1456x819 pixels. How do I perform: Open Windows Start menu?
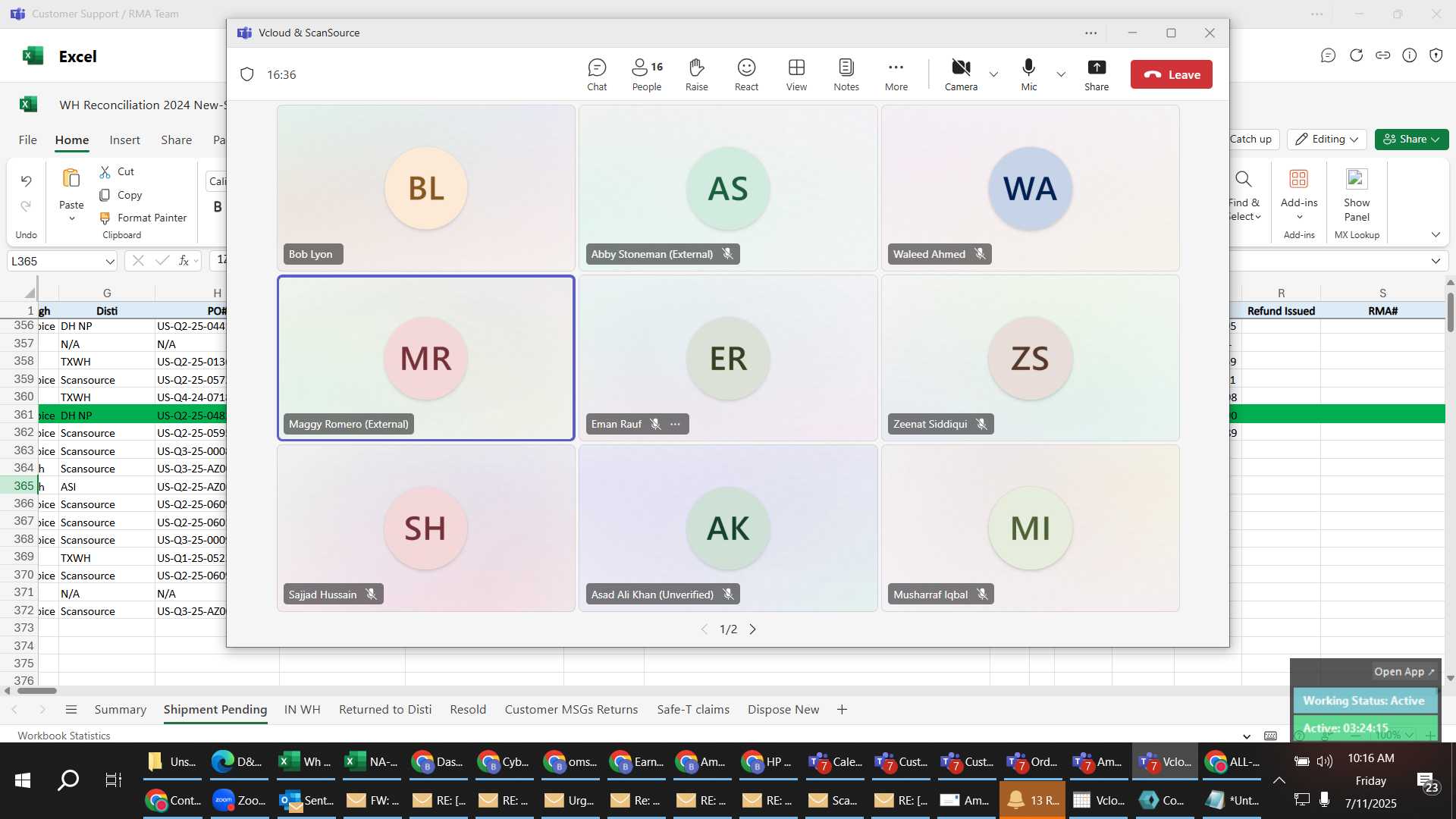tap(23, 780)
